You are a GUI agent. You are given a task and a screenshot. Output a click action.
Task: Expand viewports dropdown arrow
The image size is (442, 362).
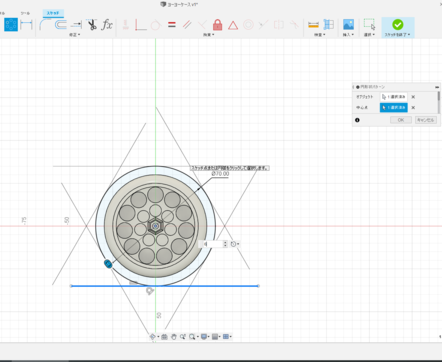231,337
